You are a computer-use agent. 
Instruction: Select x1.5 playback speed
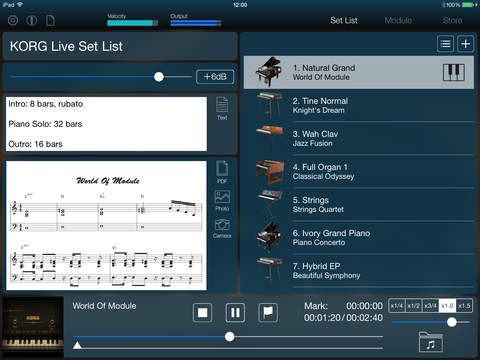pos(464,306)
